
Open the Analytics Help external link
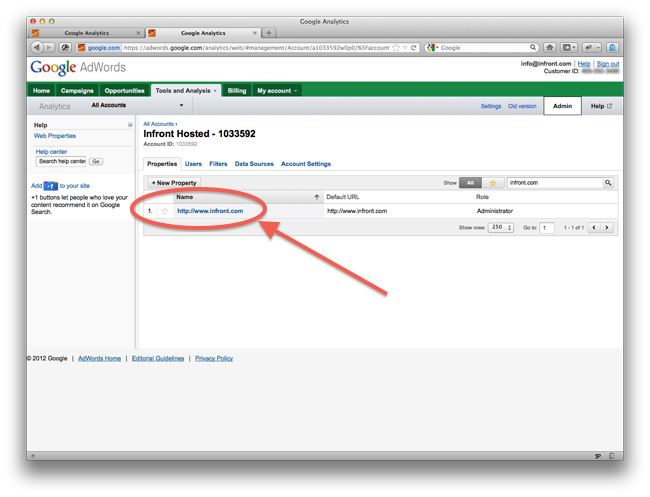(601, 106)
